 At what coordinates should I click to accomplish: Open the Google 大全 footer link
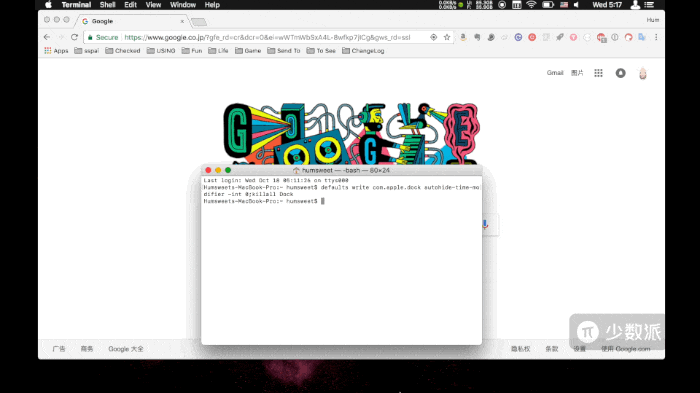click(126, 349)
